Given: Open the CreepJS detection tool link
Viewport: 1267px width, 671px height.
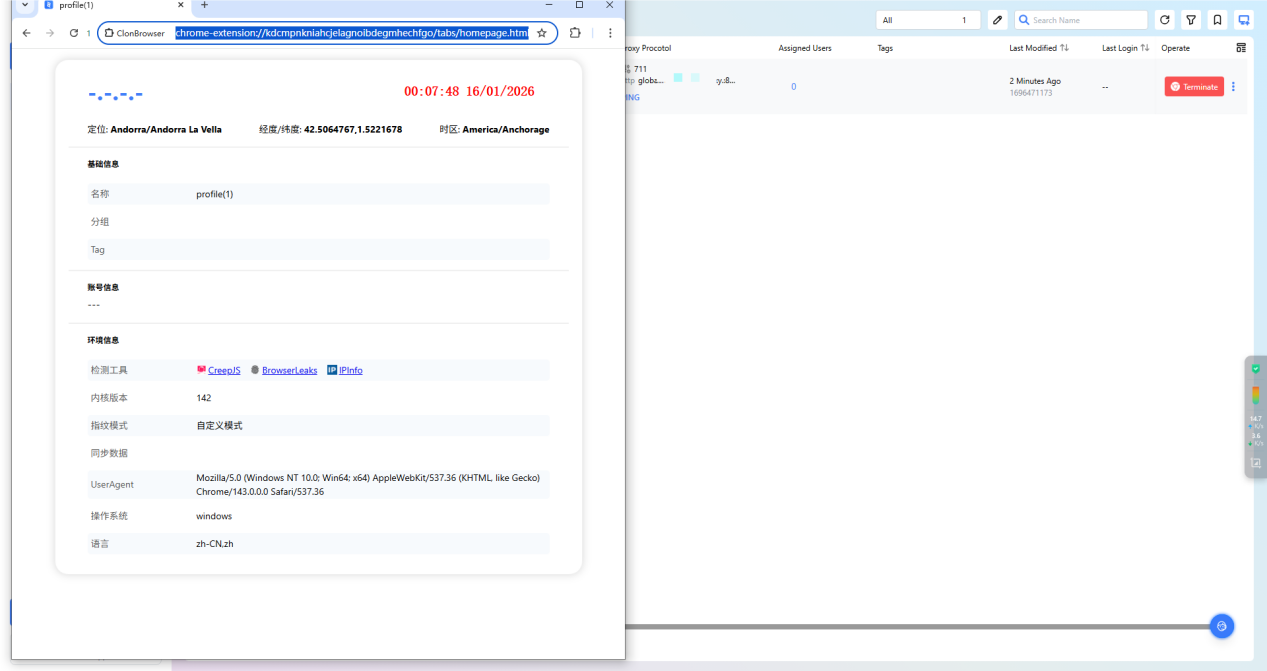Looking at the screenshot, I should pyautogui.click(x=224, y=370).
